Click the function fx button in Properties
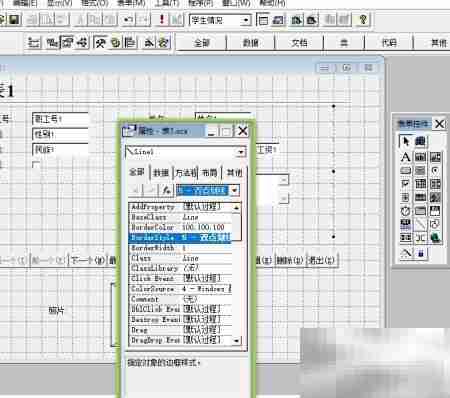Viewport: 450px width, 398px height. pyautogui.click(x=166, y=191)
